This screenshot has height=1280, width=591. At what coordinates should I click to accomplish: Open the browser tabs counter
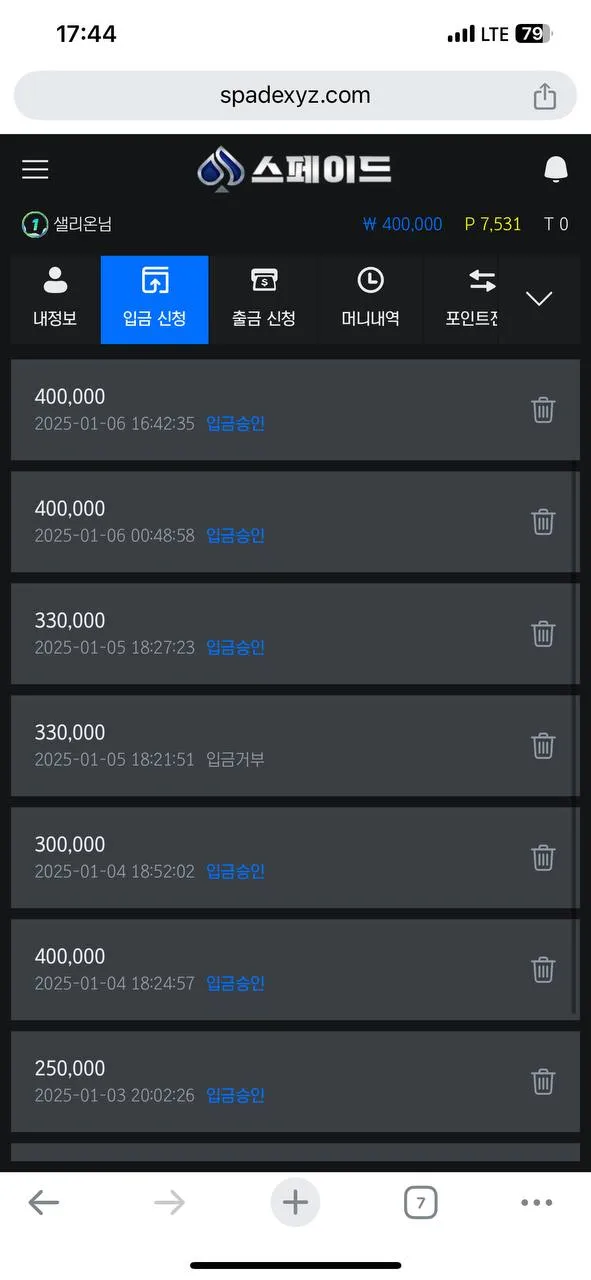pos(421,1203)
